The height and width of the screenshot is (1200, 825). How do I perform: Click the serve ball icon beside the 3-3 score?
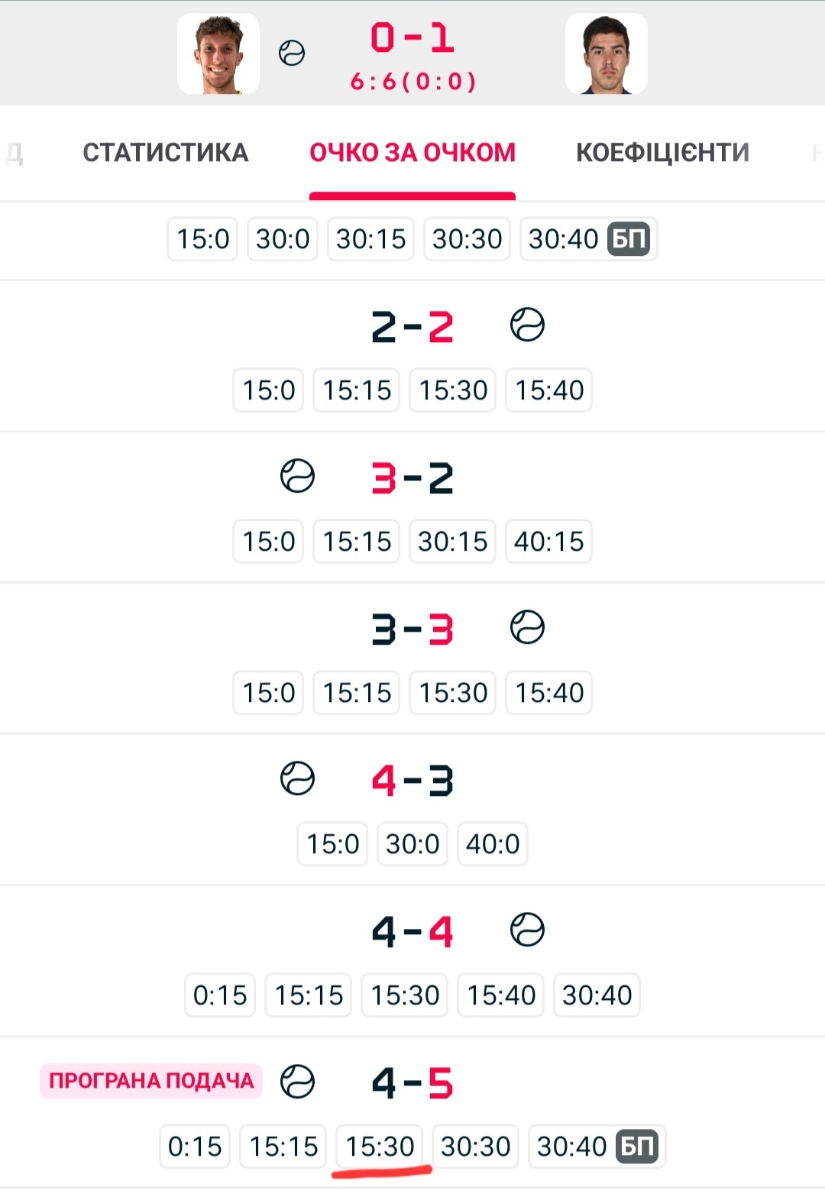tap(527, 628)
